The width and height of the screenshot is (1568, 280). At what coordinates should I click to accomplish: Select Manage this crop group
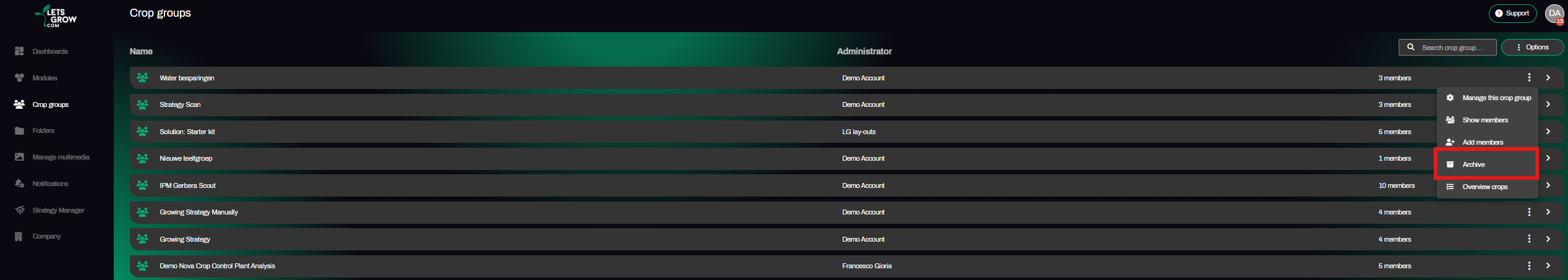1487,98
